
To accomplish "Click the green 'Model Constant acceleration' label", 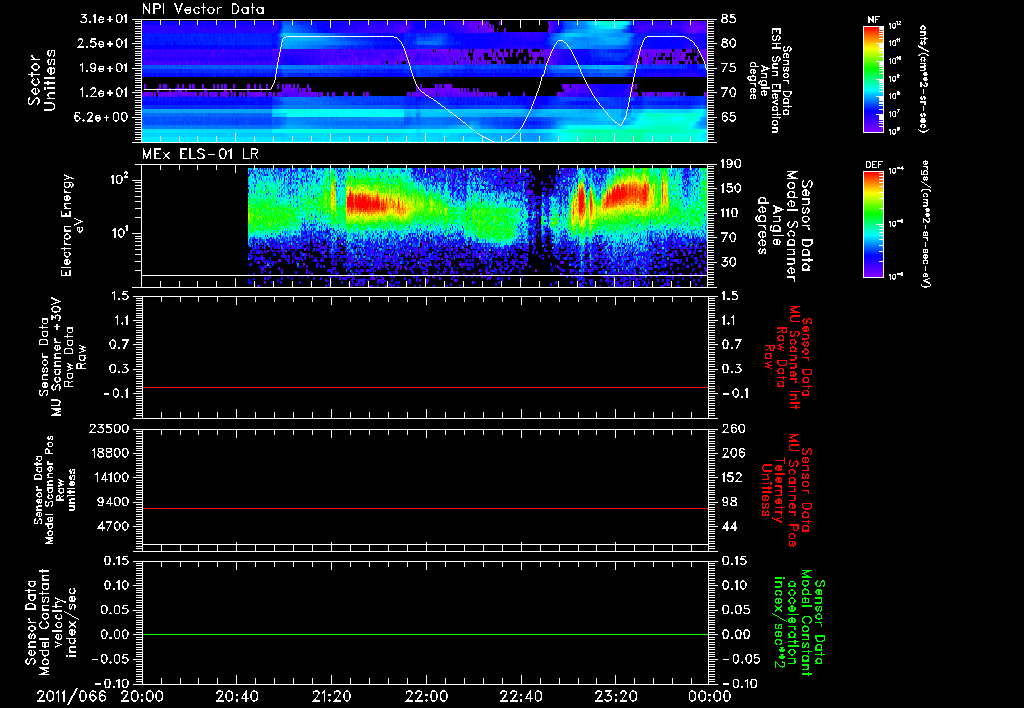I will pyautogui.click(x=800, y=622).
